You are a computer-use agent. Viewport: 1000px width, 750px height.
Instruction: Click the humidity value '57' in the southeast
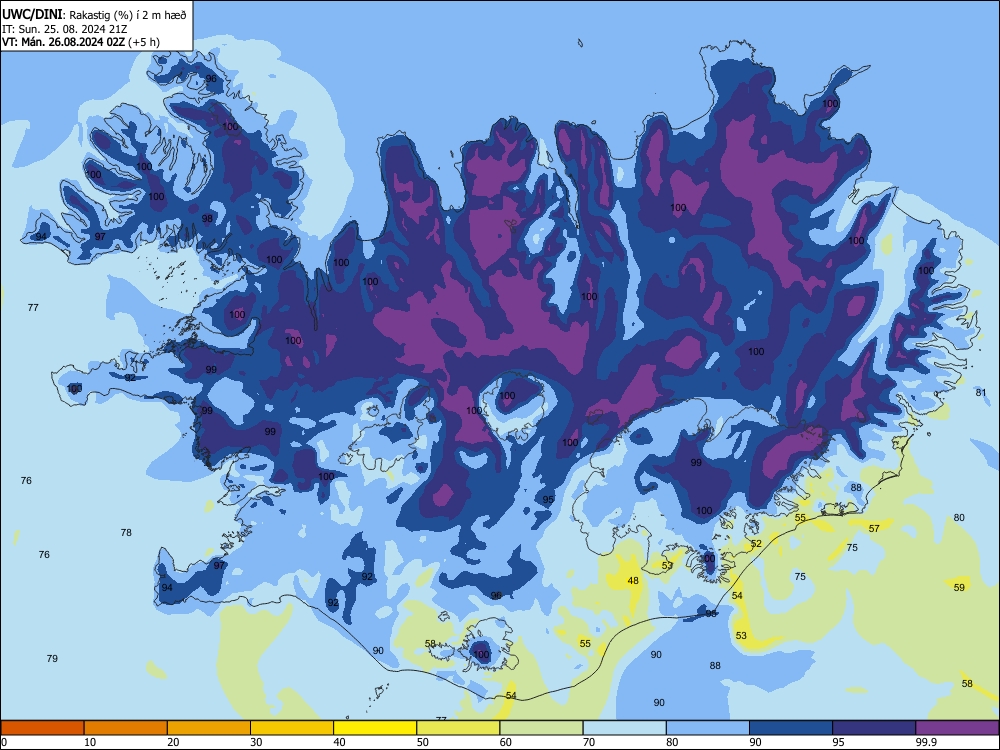(x=874, y=528)
